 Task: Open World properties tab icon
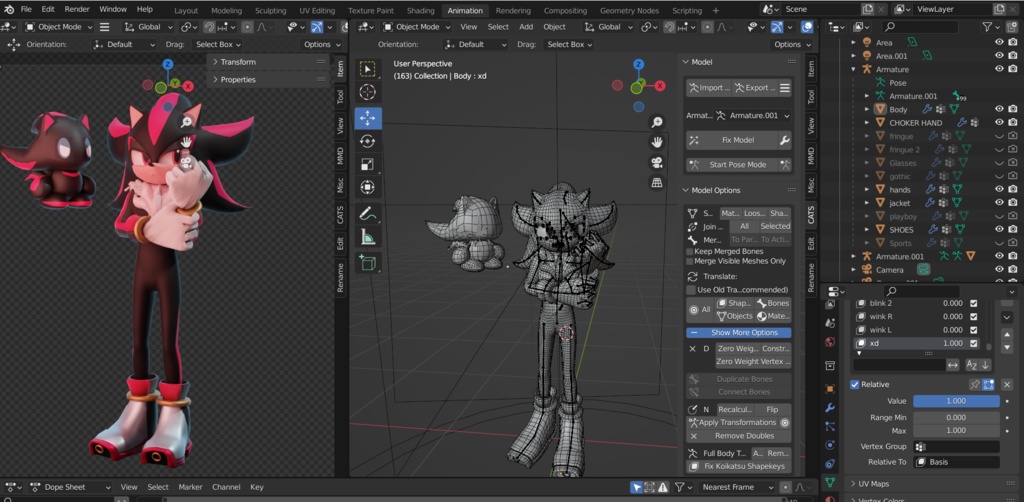click(x=830, y=342)
